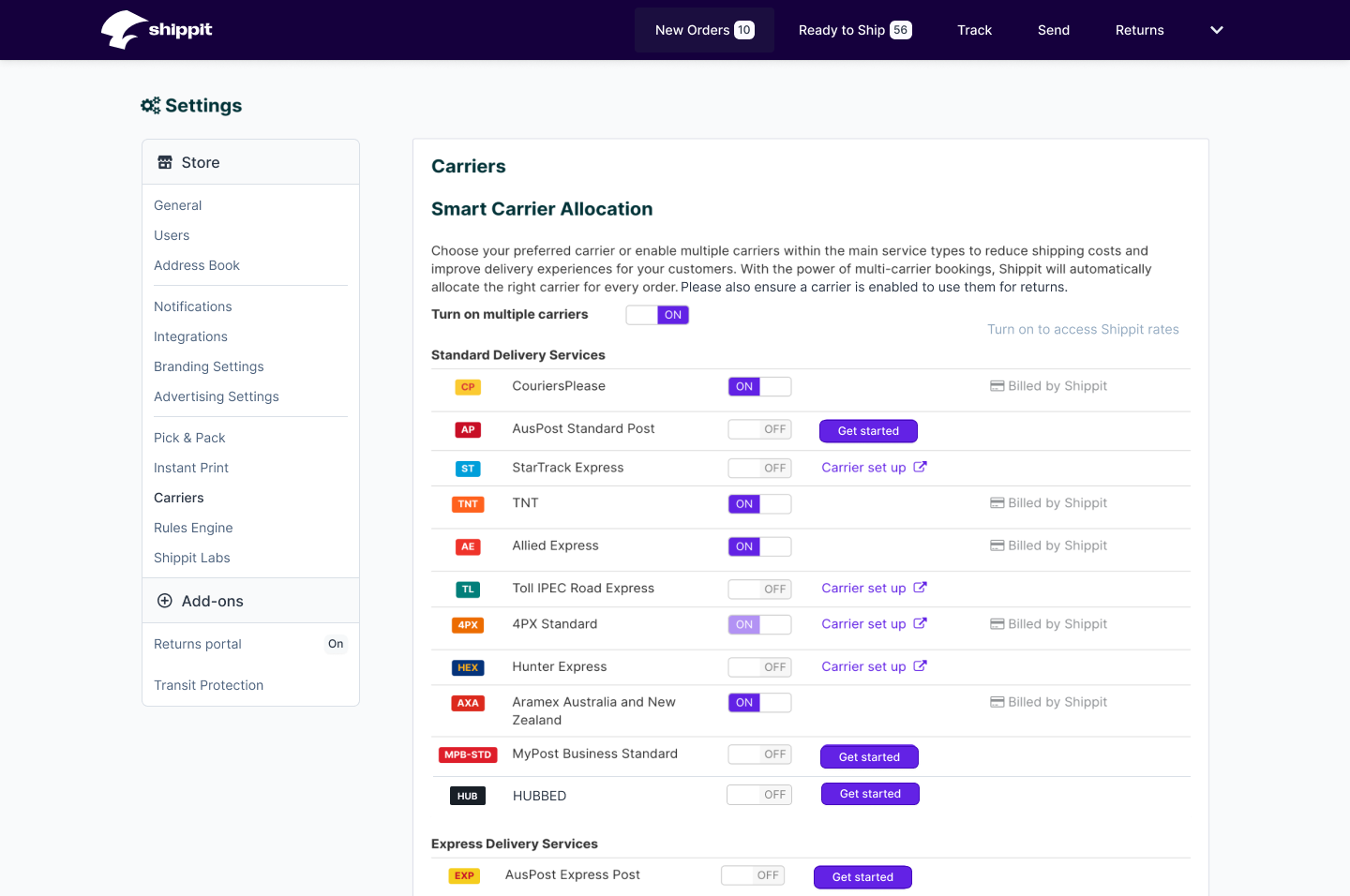Click Get started for AusPost Express Post
This screenshot has height=896, width=1350.
pyautogui.click(x=862, y=877)
